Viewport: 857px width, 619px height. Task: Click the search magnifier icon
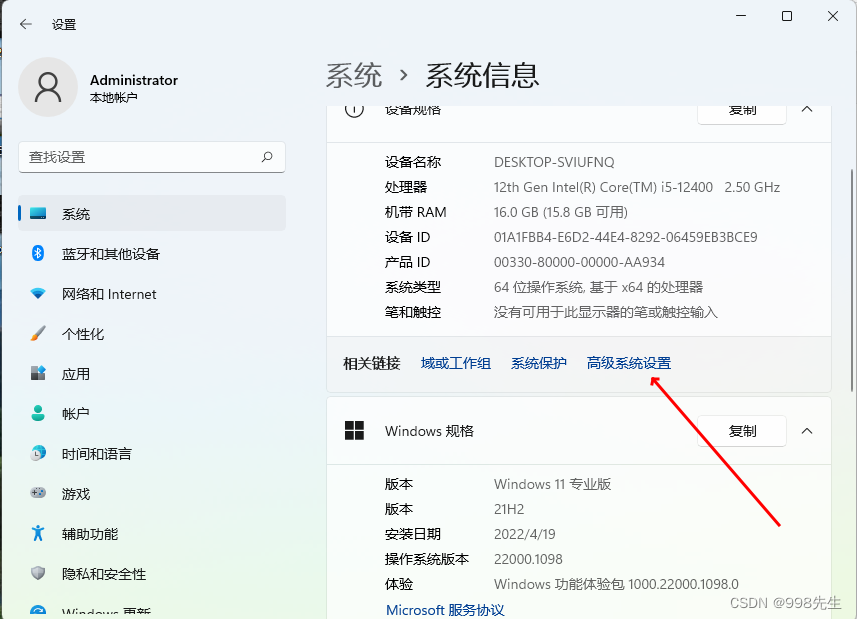point(267,157)
